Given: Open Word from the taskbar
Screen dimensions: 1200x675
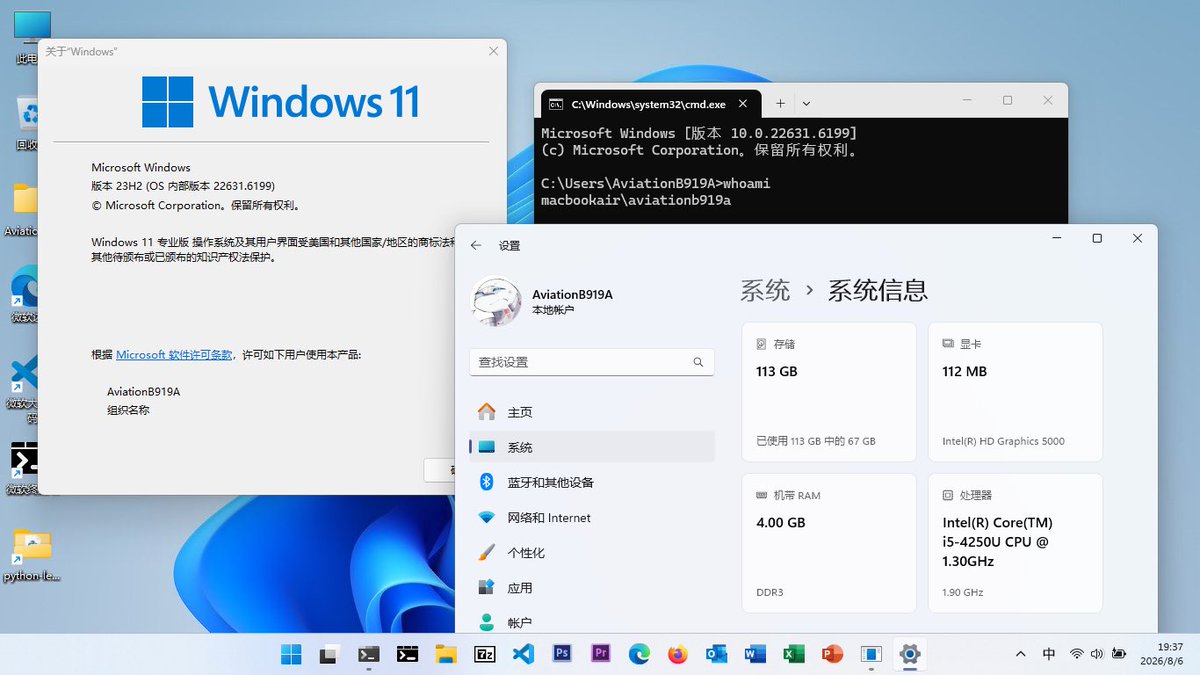Looking at the screenshot, I should [x=755, y=655].
